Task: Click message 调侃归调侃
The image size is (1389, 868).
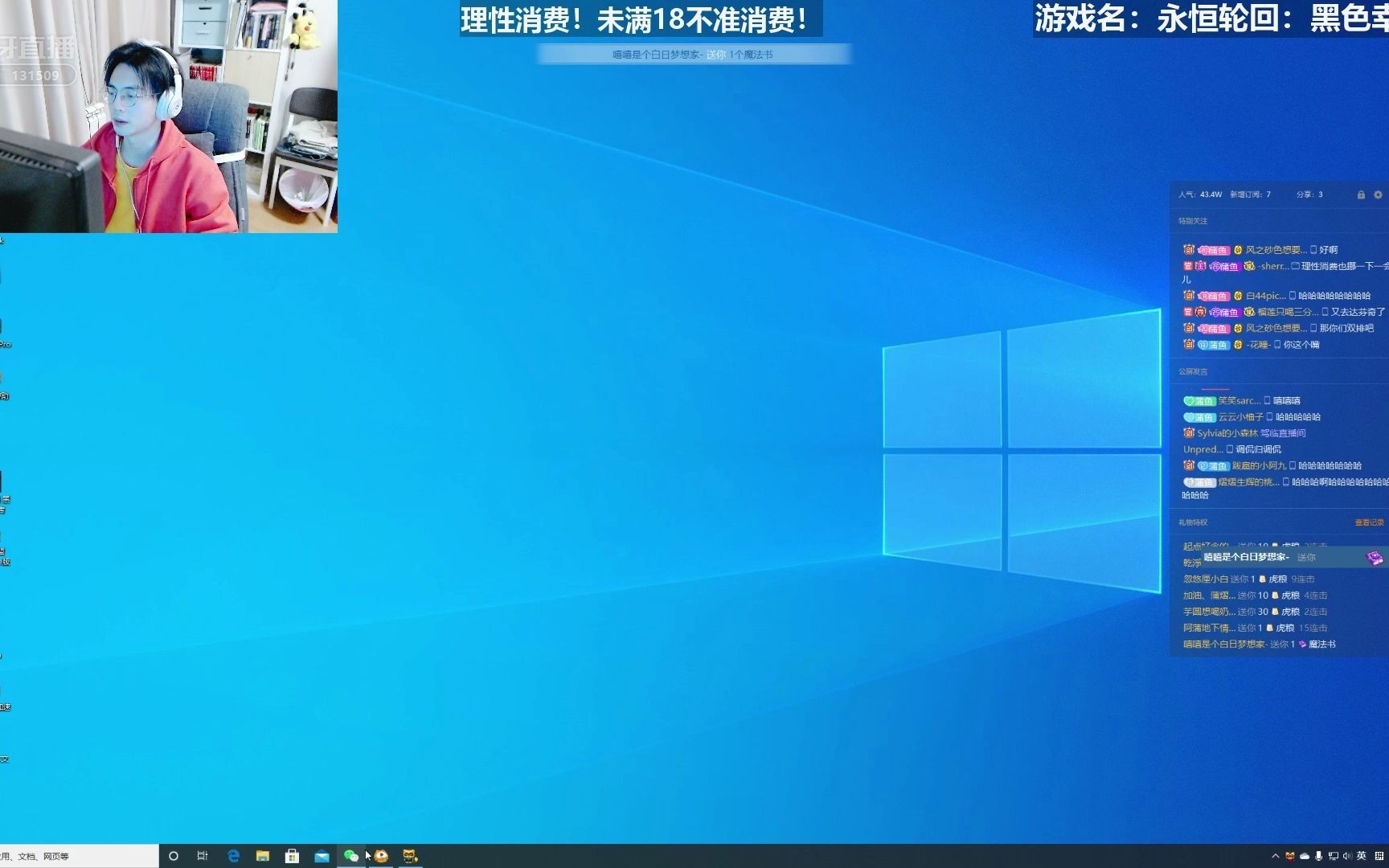Action: point(1258,449)
